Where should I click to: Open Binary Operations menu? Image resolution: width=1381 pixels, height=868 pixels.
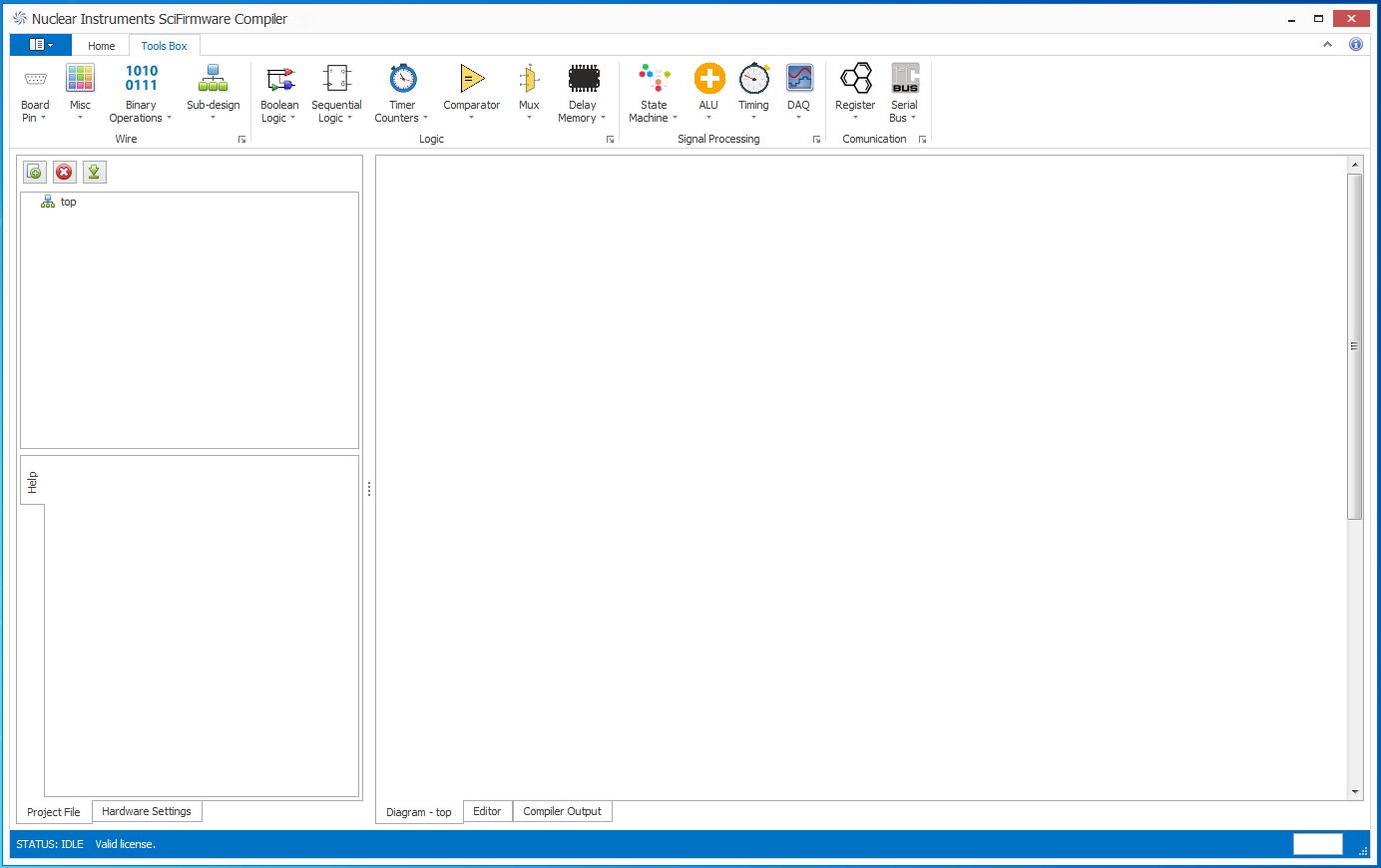coord(141,94)
